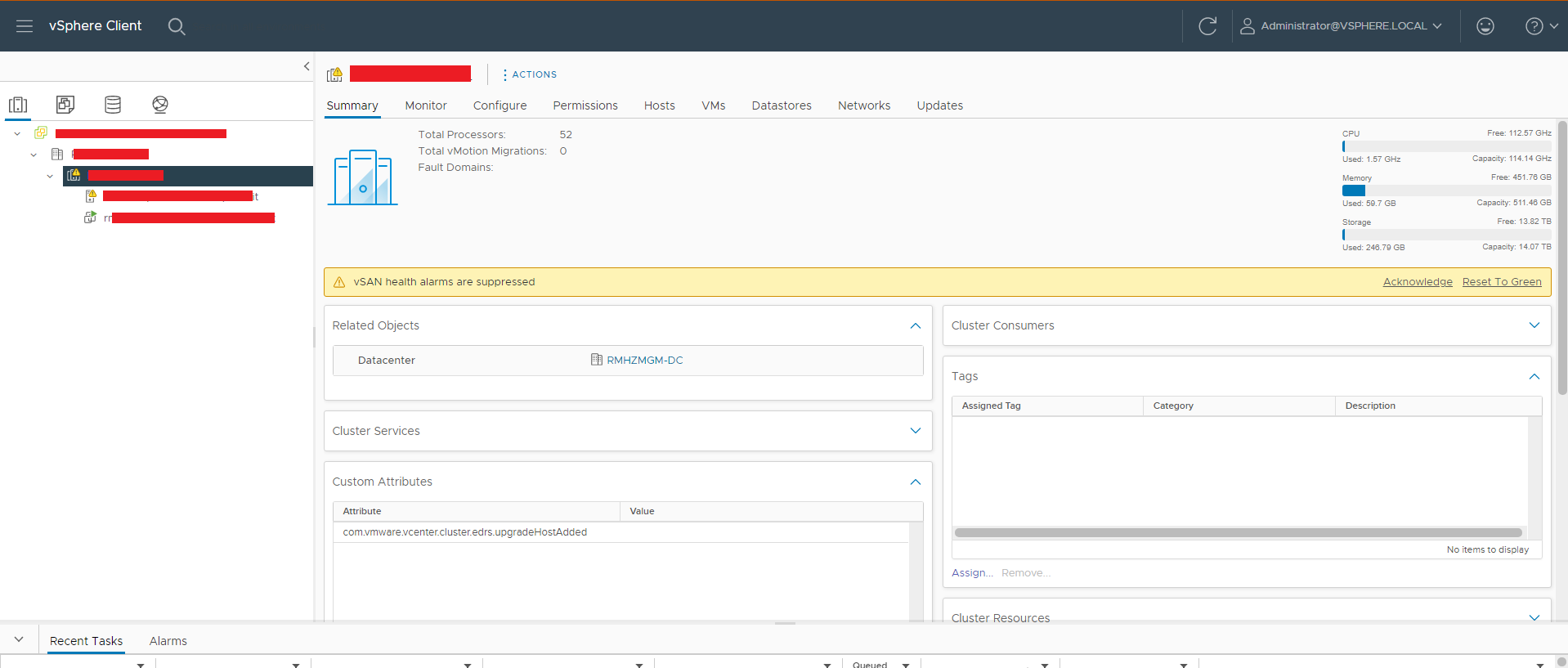Click the datacenter icon beside RMHZMGM-DC
Viewport: 1568px width, 668px height.
click(597, 360)
